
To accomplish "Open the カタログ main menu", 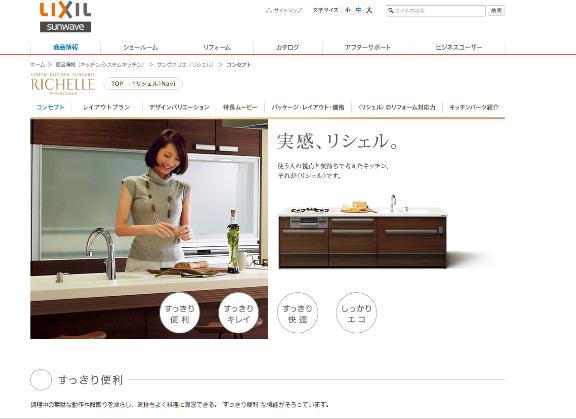I will [x=288, y=47].
